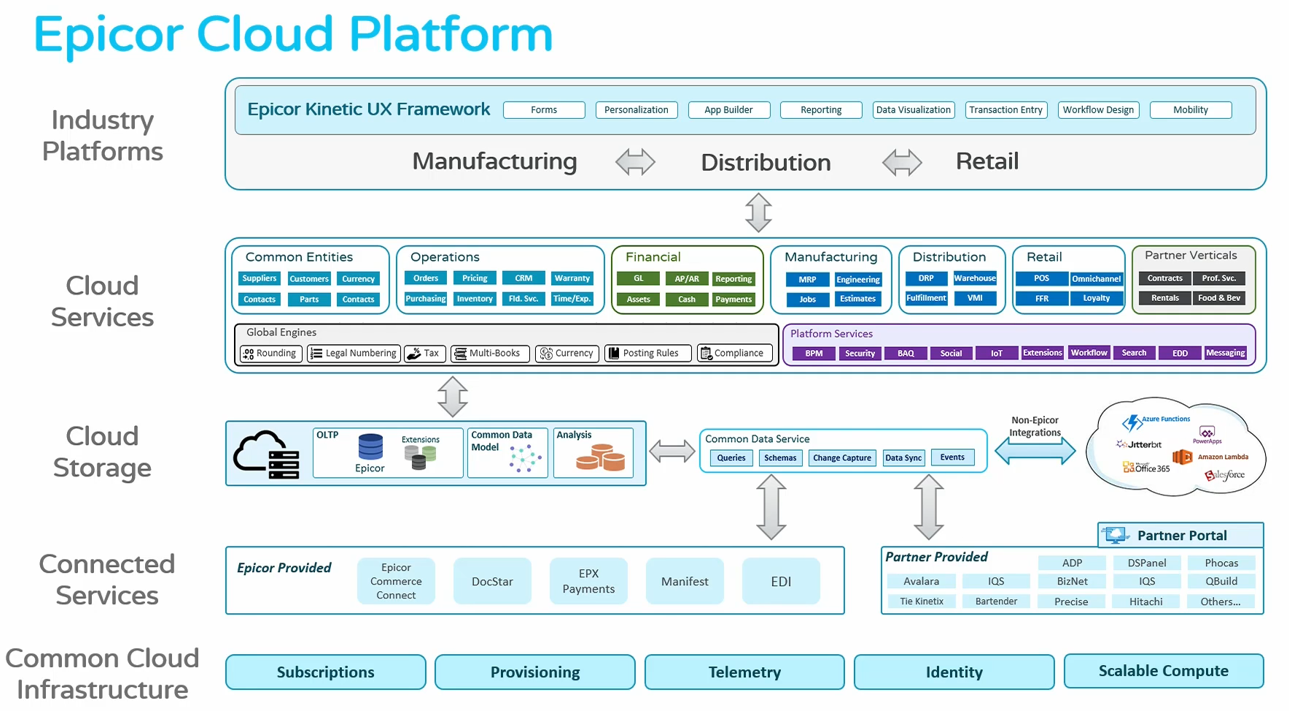Select the Legal Numbering list icon
Screen dimensions: 1289x711
[316, 353]
